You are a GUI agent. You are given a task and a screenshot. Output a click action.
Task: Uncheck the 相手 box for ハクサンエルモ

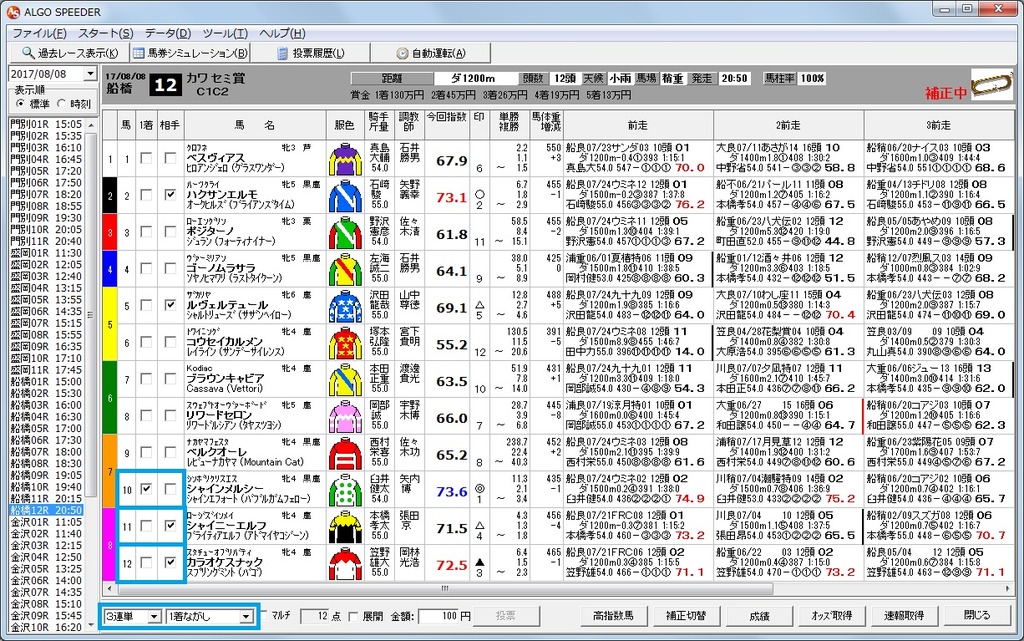pos(170,195)
